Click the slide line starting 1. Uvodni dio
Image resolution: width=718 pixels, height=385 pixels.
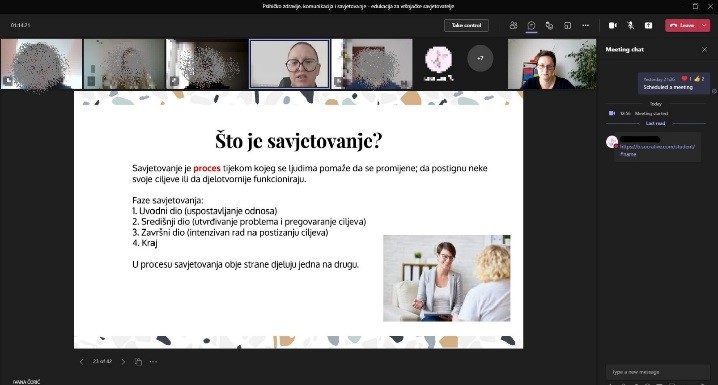(205, 211)
